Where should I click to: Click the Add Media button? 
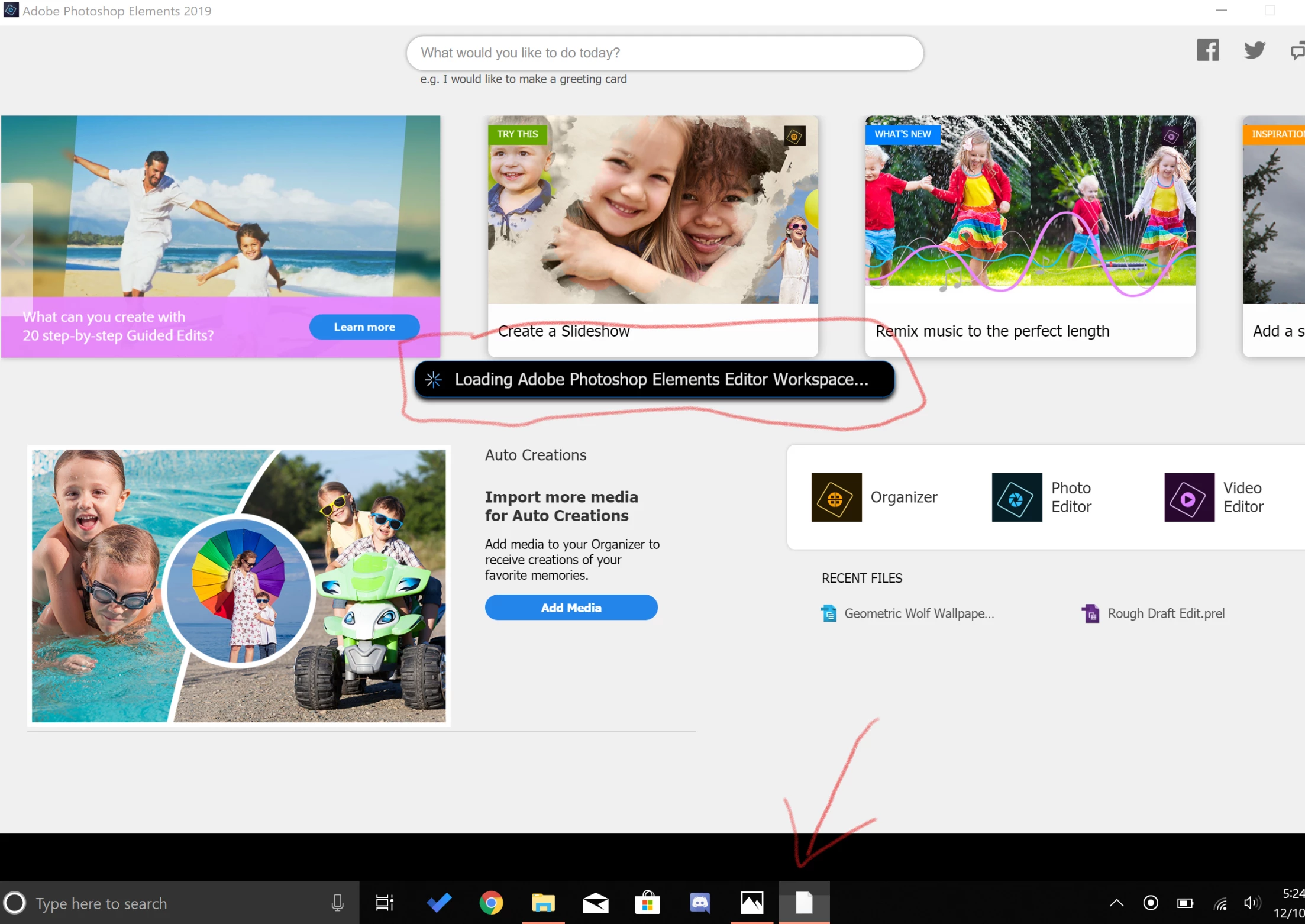[x=571, y=608]
